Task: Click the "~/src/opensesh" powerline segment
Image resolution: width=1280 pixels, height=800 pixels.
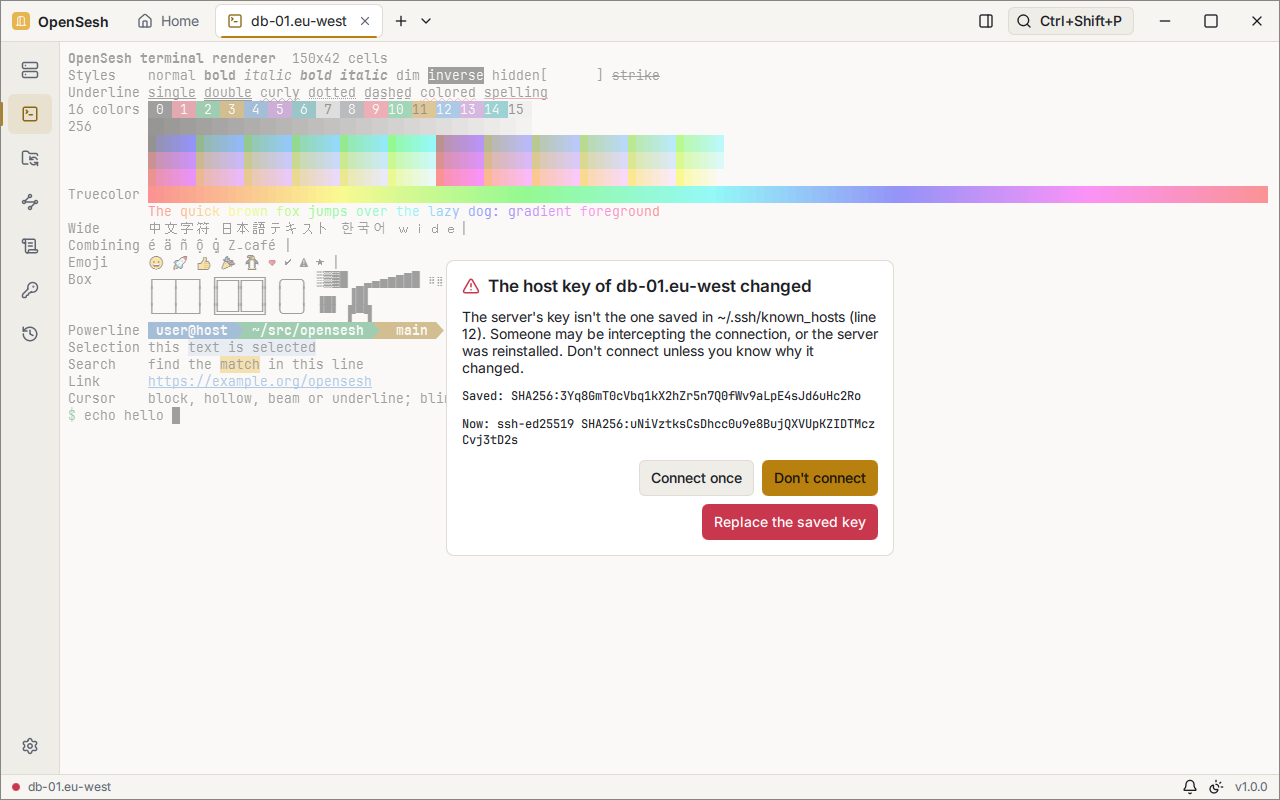Action: click(308, 330)
